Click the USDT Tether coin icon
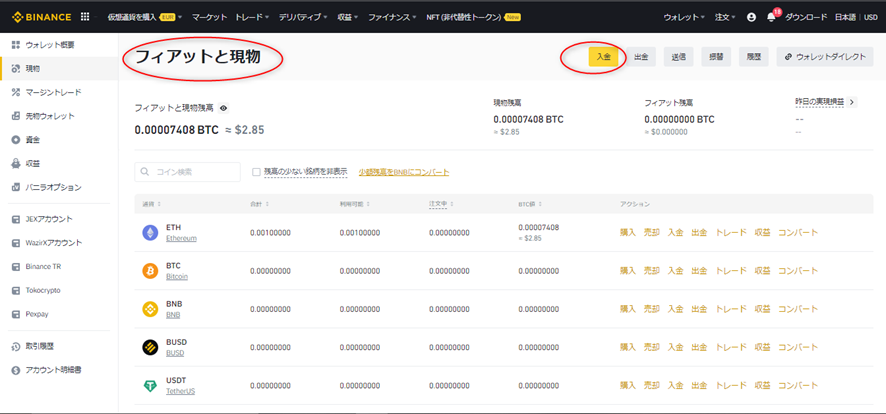This screenshot has width=886, height=414. [x=150, y=385]
